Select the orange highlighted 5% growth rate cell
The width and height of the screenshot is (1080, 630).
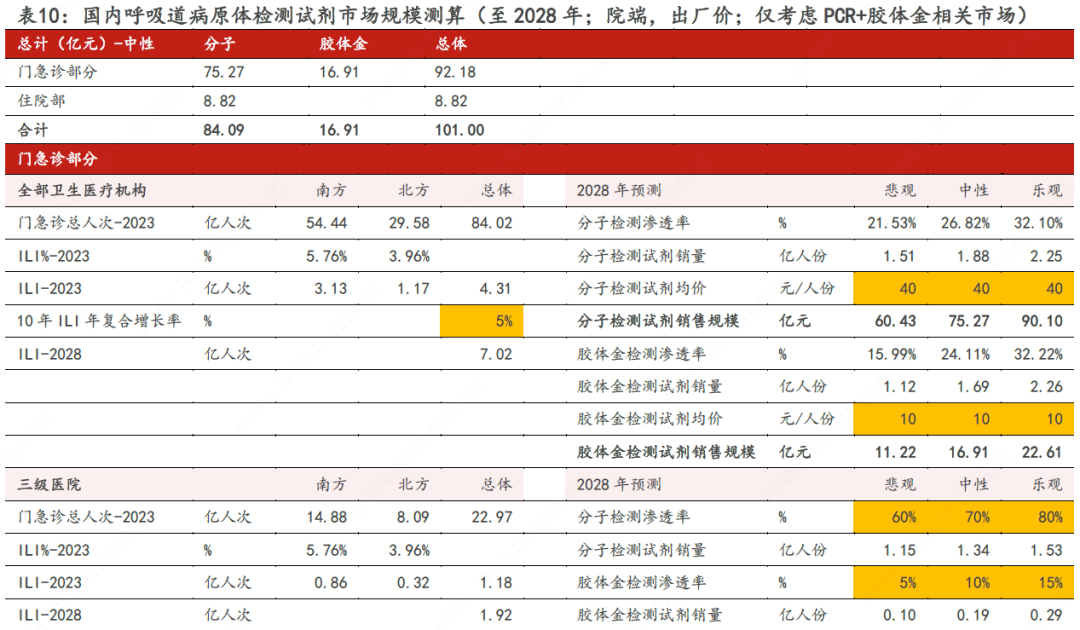tap(481, 321)
